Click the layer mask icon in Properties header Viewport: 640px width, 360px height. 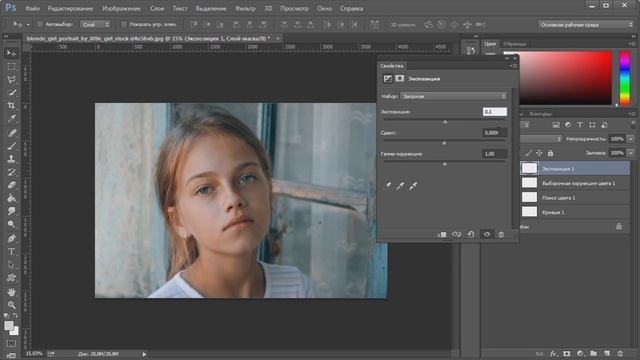pyautogui.click(x=400, y=78)
